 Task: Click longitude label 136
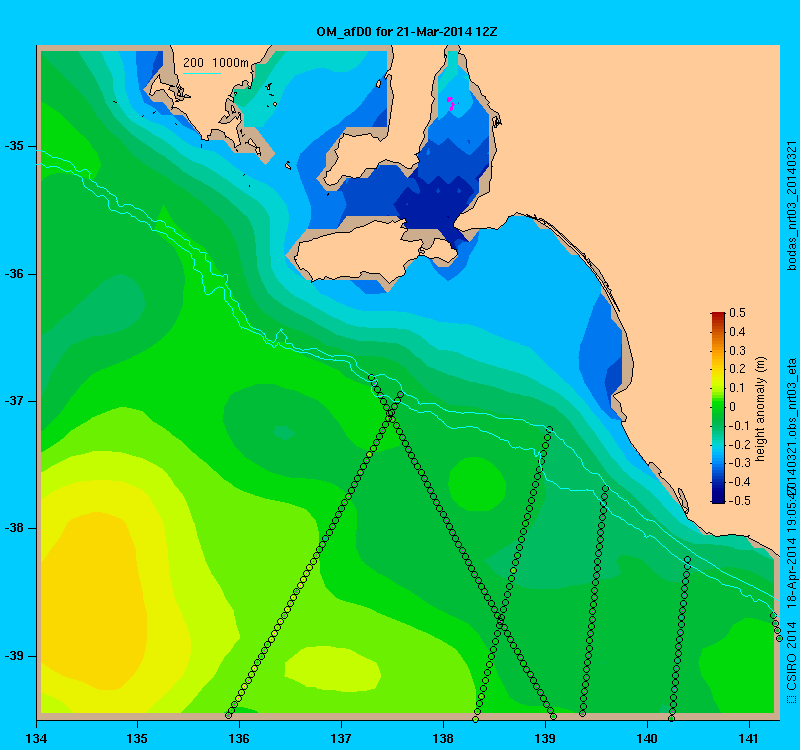(x=239, y=739)
